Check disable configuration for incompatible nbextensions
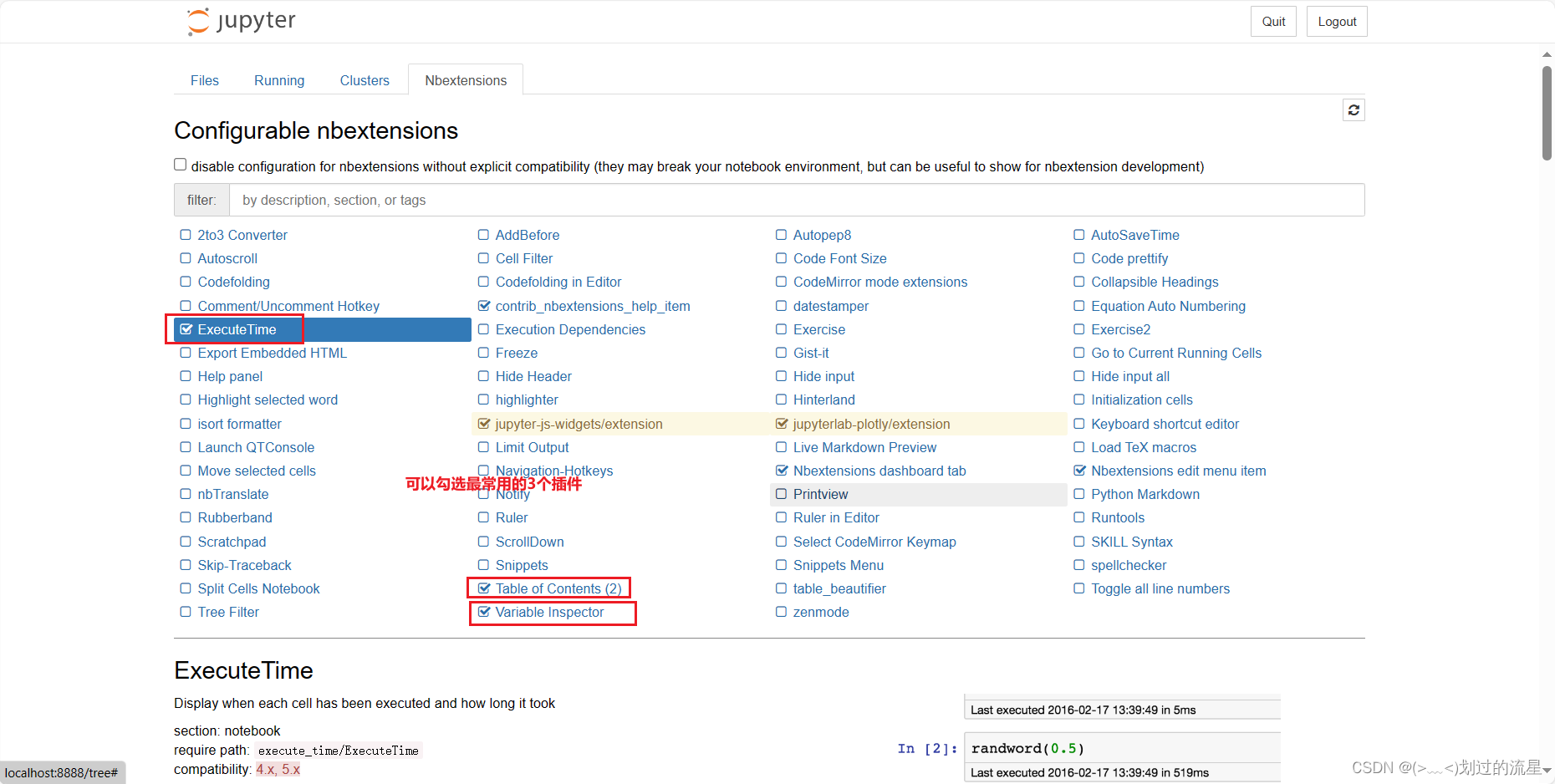The width and height of the screenshot is (1555, 784). (x=180, y=164)
